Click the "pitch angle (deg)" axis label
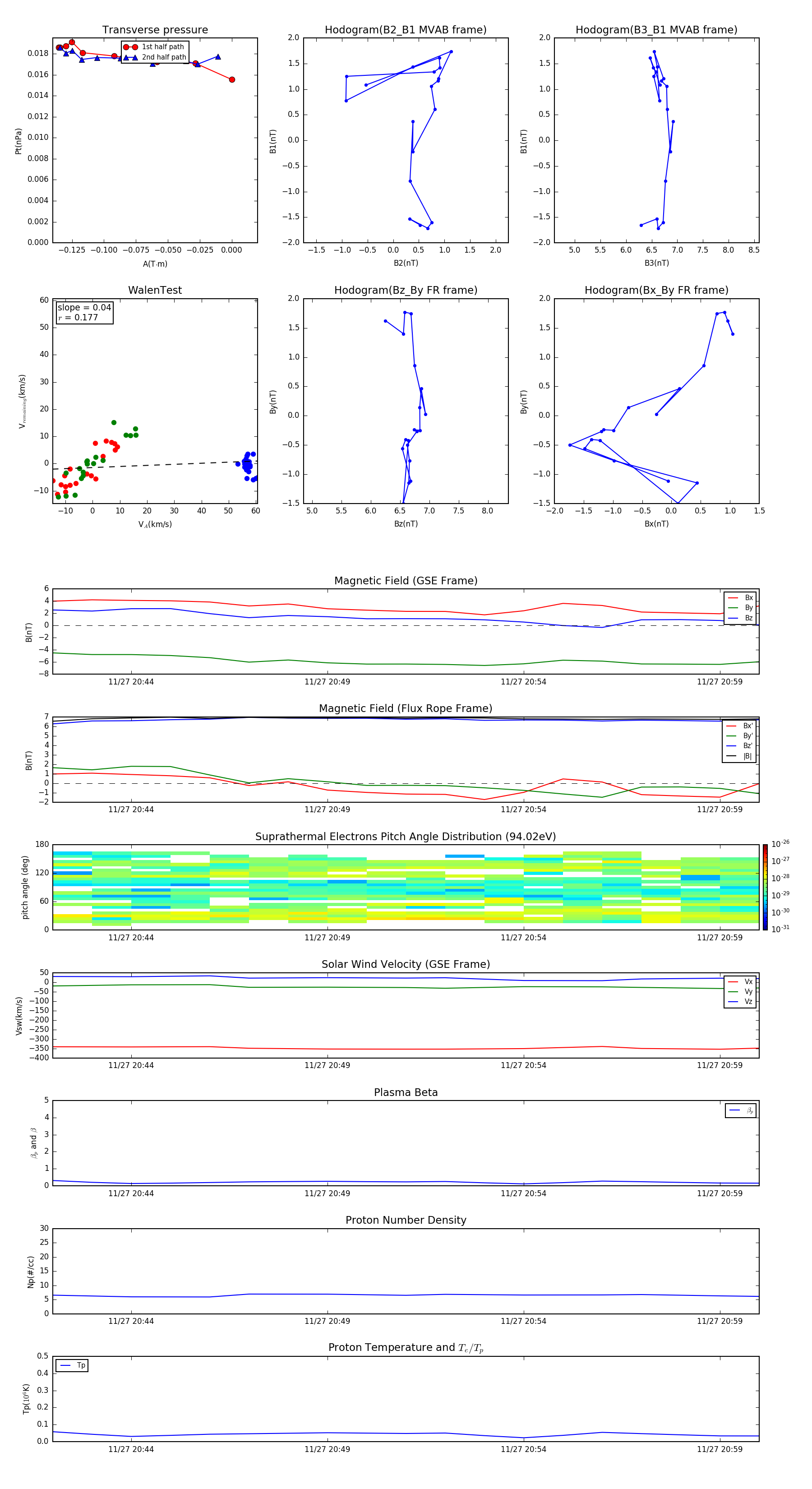Viewport: 812px width, 1489px height. coord(25,887)
